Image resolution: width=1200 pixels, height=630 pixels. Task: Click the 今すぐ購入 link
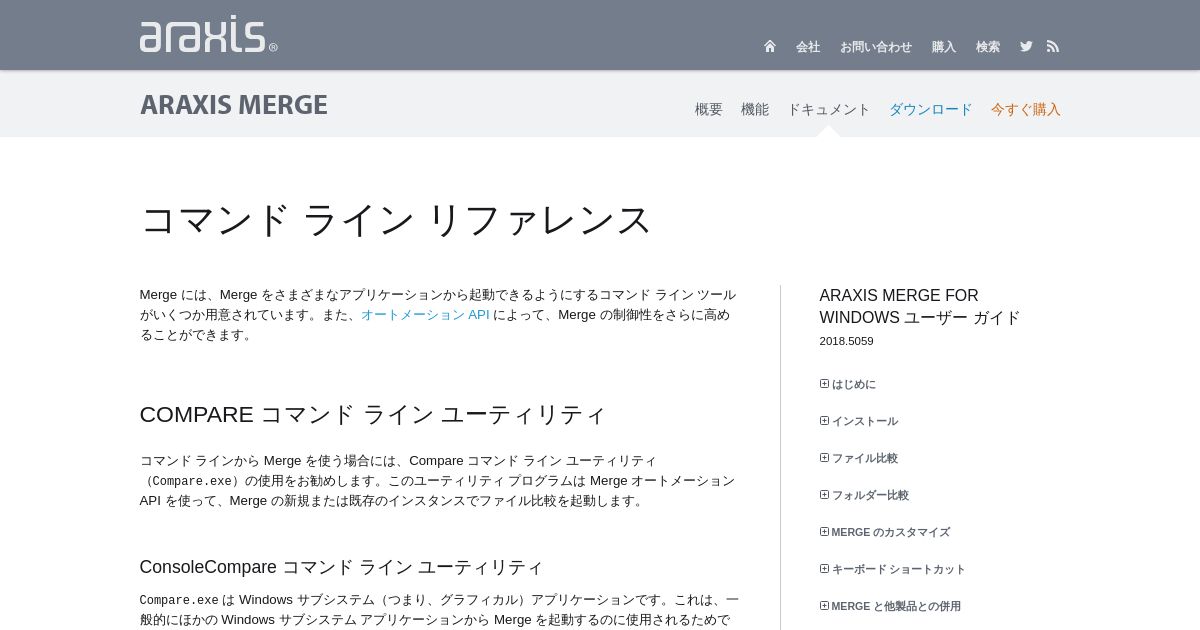tap(1026, 109)
